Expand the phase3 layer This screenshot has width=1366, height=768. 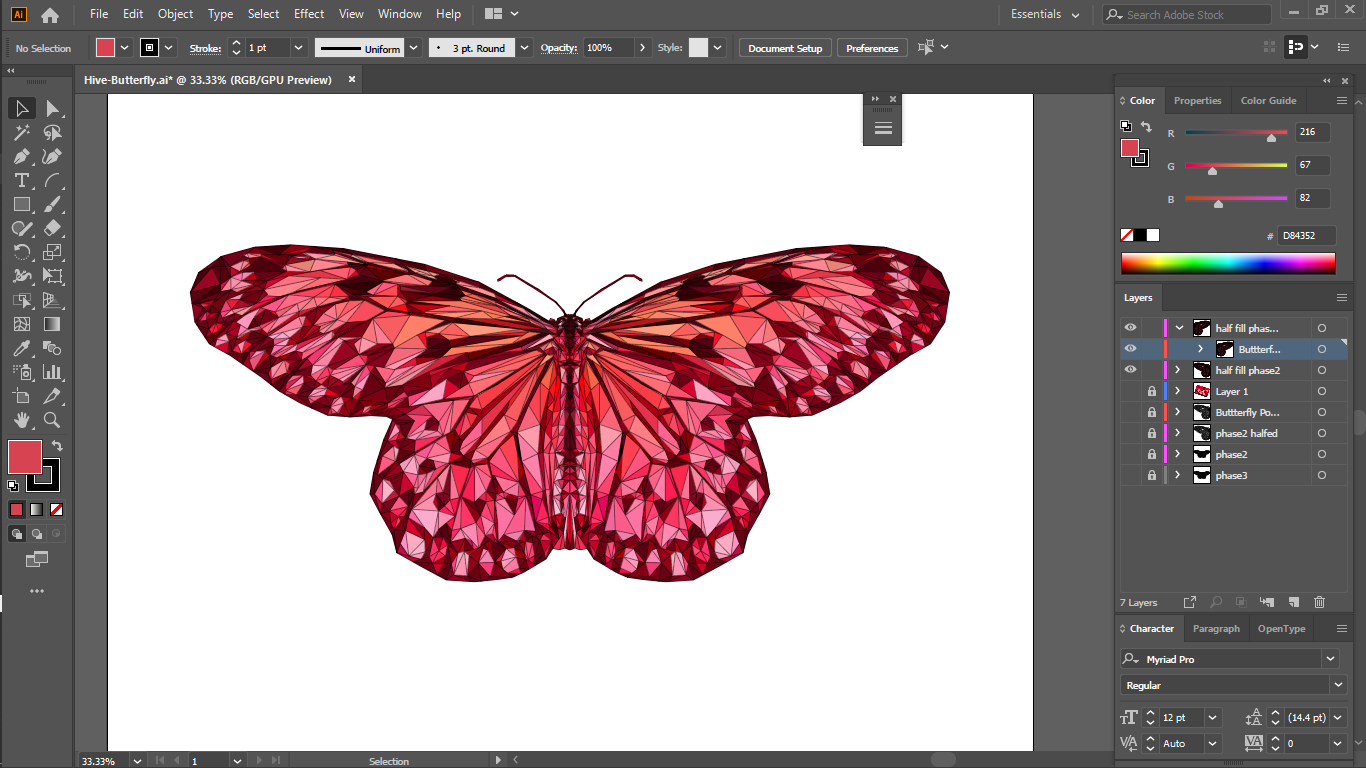tap(1178, 475)
